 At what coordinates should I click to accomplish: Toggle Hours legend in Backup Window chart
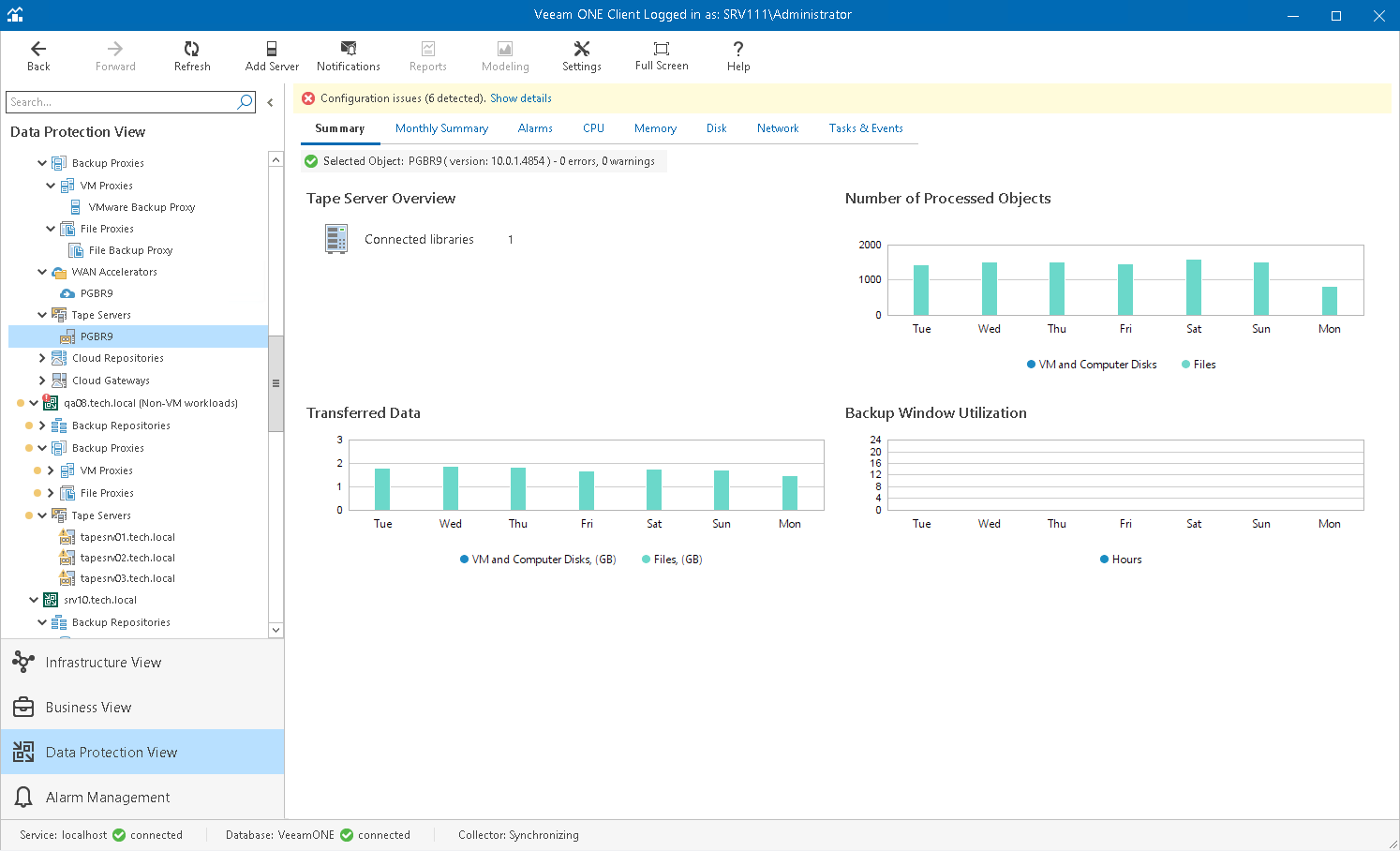(1121, 560)
